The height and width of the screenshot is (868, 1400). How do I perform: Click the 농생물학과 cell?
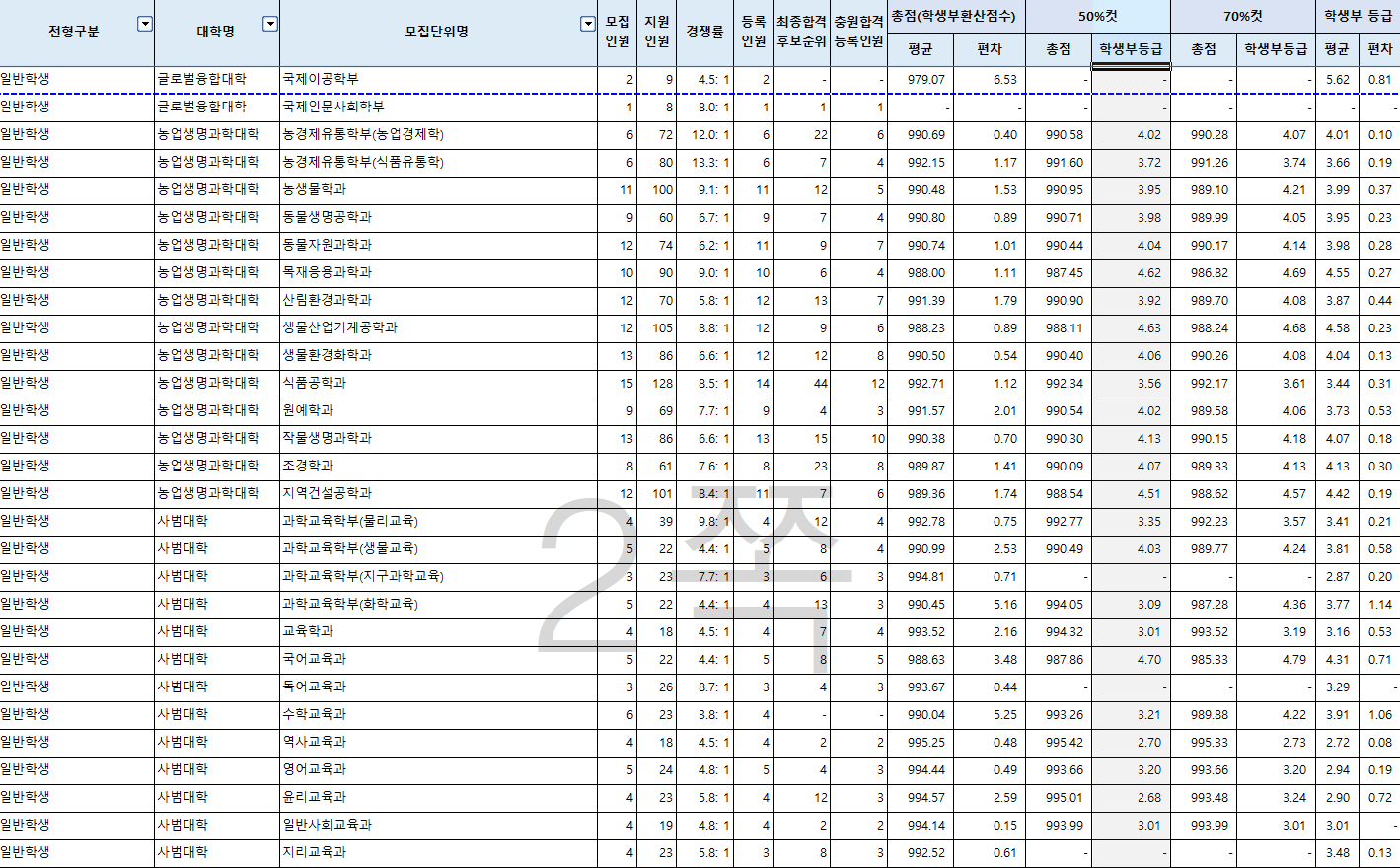click(x=438, y=189)
